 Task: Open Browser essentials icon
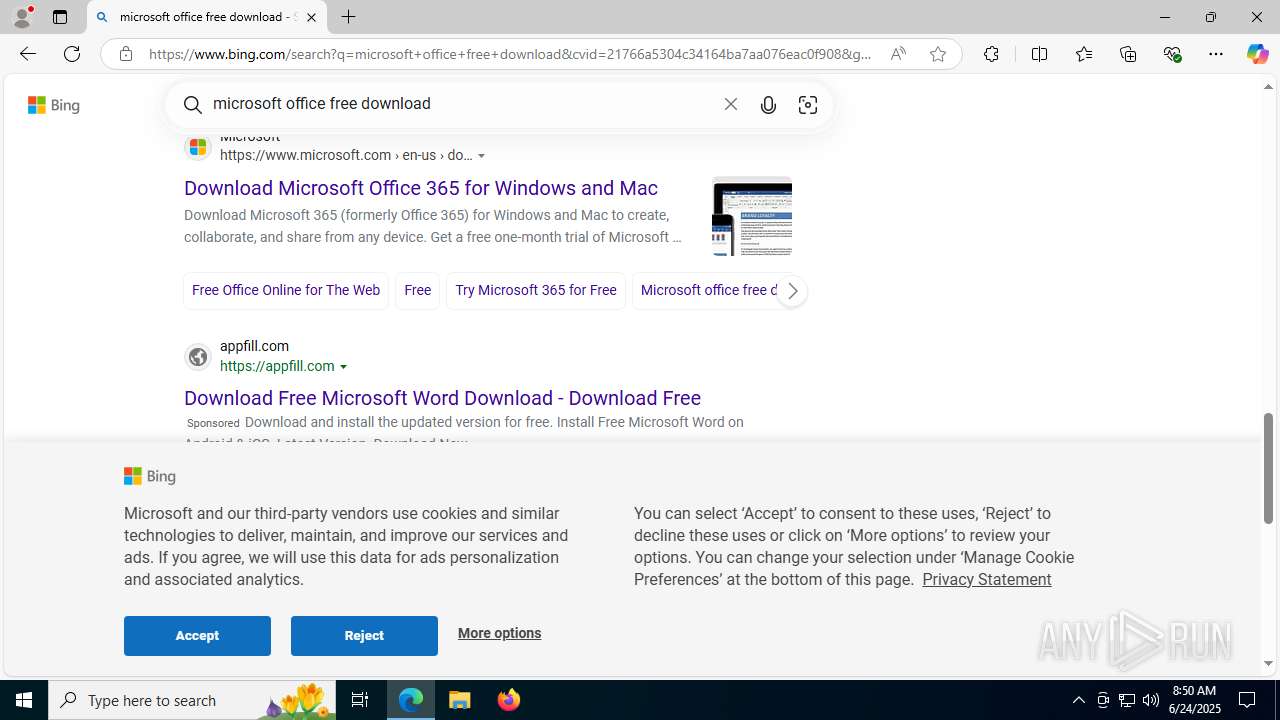pyautogui.click(x=1173, y=54)
